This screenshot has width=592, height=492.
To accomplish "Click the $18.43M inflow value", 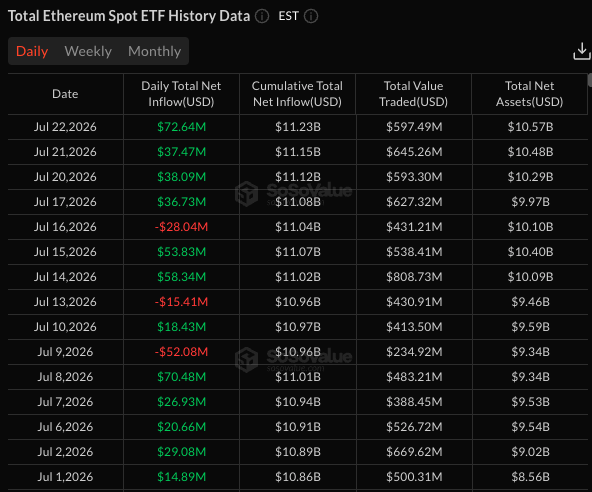I will (x=182, y=327).
